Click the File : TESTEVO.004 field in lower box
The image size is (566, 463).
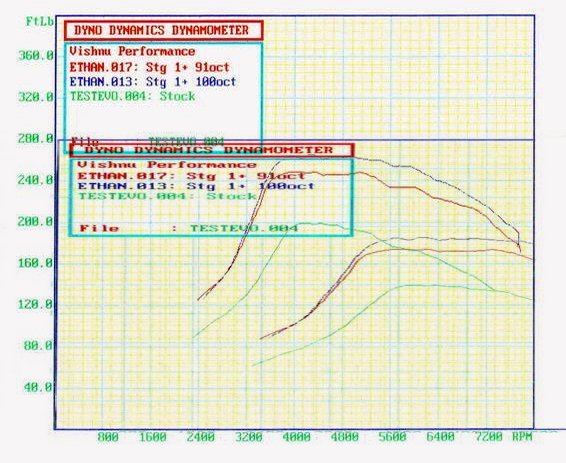[189, 228]
